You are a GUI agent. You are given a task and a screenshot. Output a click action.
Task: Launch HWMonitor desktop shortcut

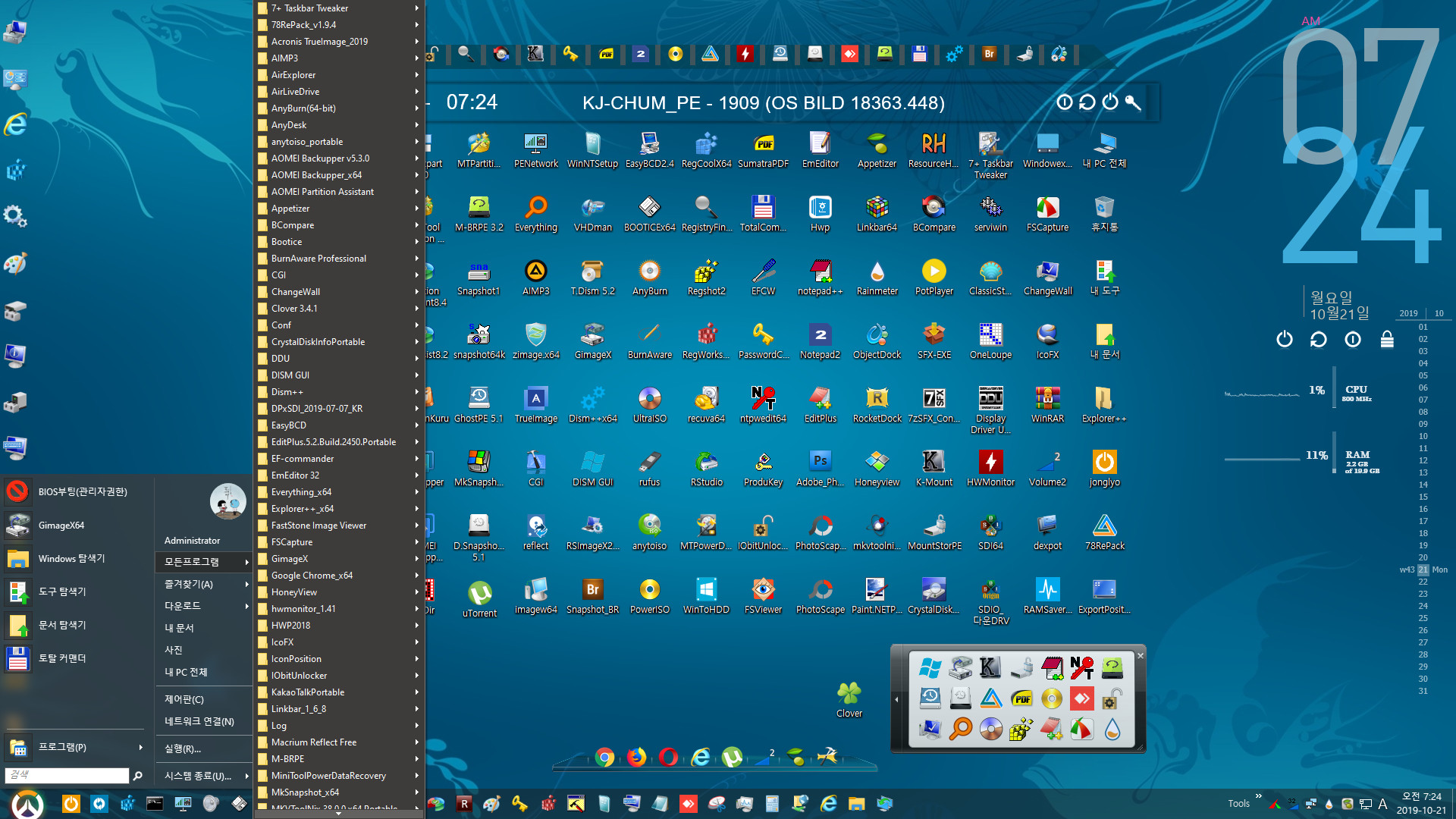(990, 468)
